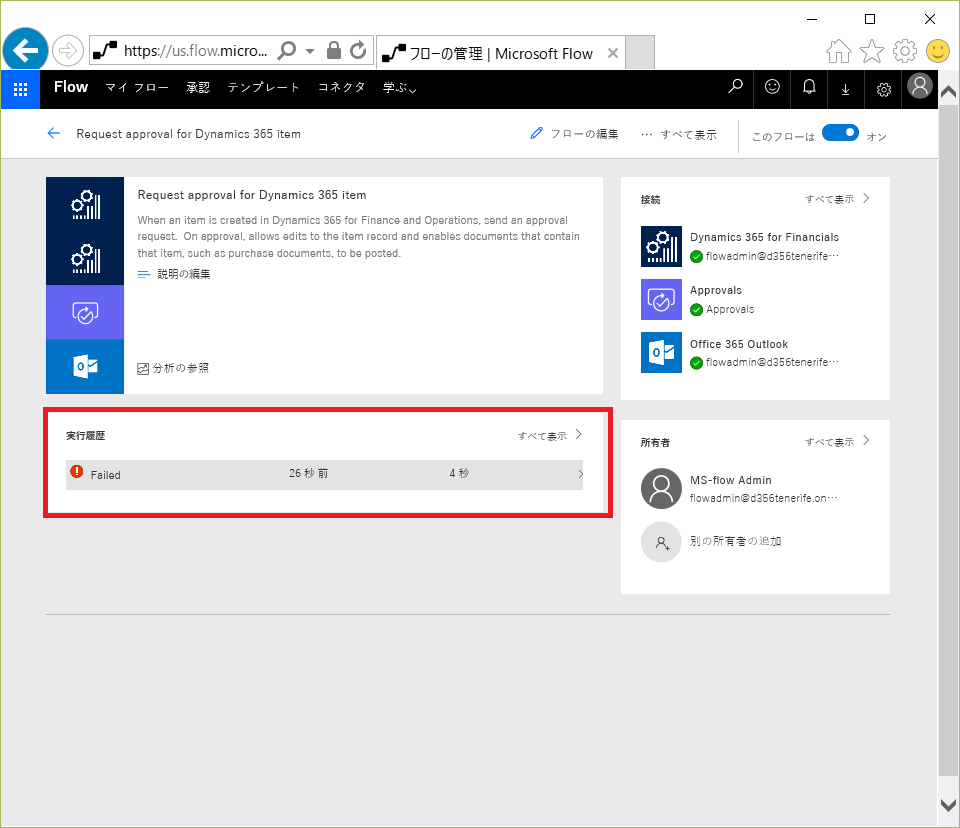Click the pencil edit flow icon
Image resolution: width=960 pixels, height=828 pixels.
[x=536, y=133]
